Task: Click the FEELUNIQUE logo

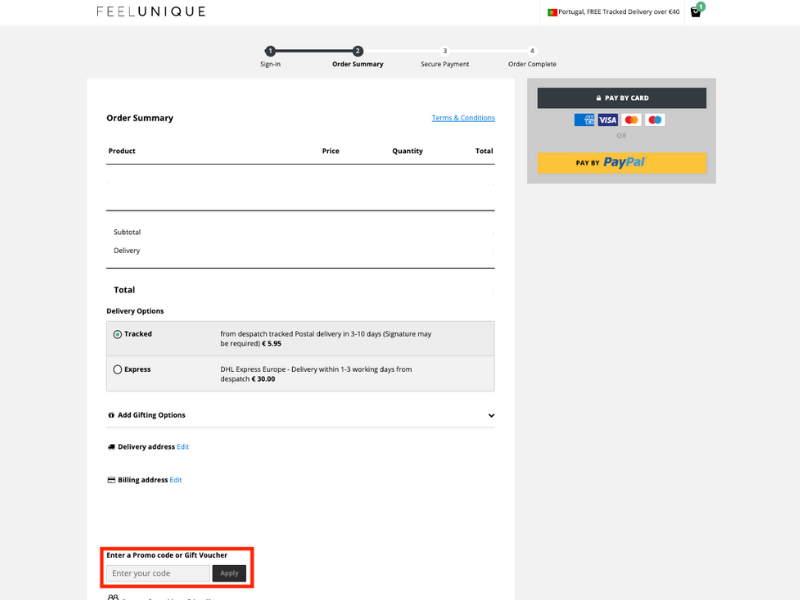Action: click(x=151, y=11)
